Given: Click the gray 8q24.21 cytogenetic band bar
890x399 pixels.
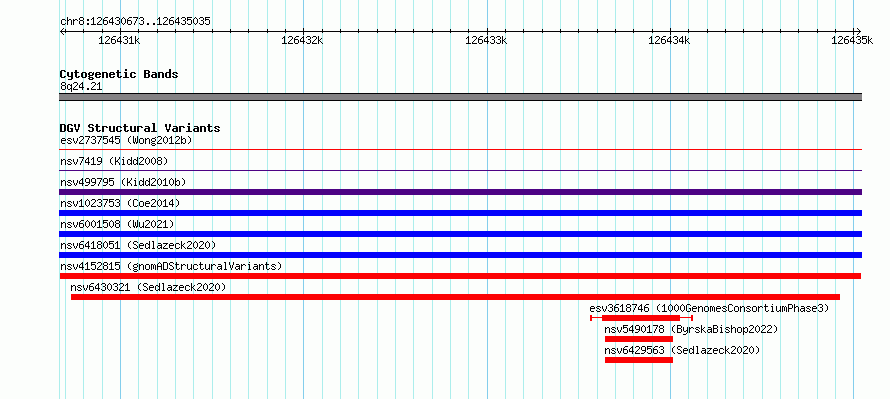Looking at the screenshot, I should tap(460, 97).
